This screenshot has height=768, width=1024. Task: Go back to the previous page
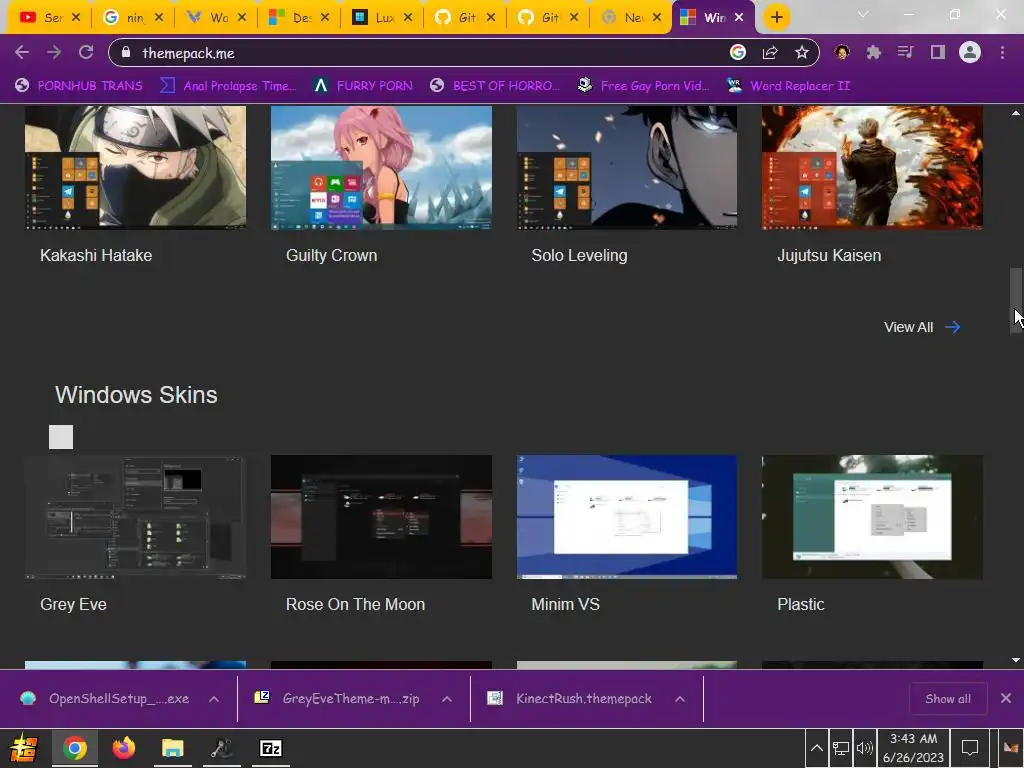click(22, 52)
